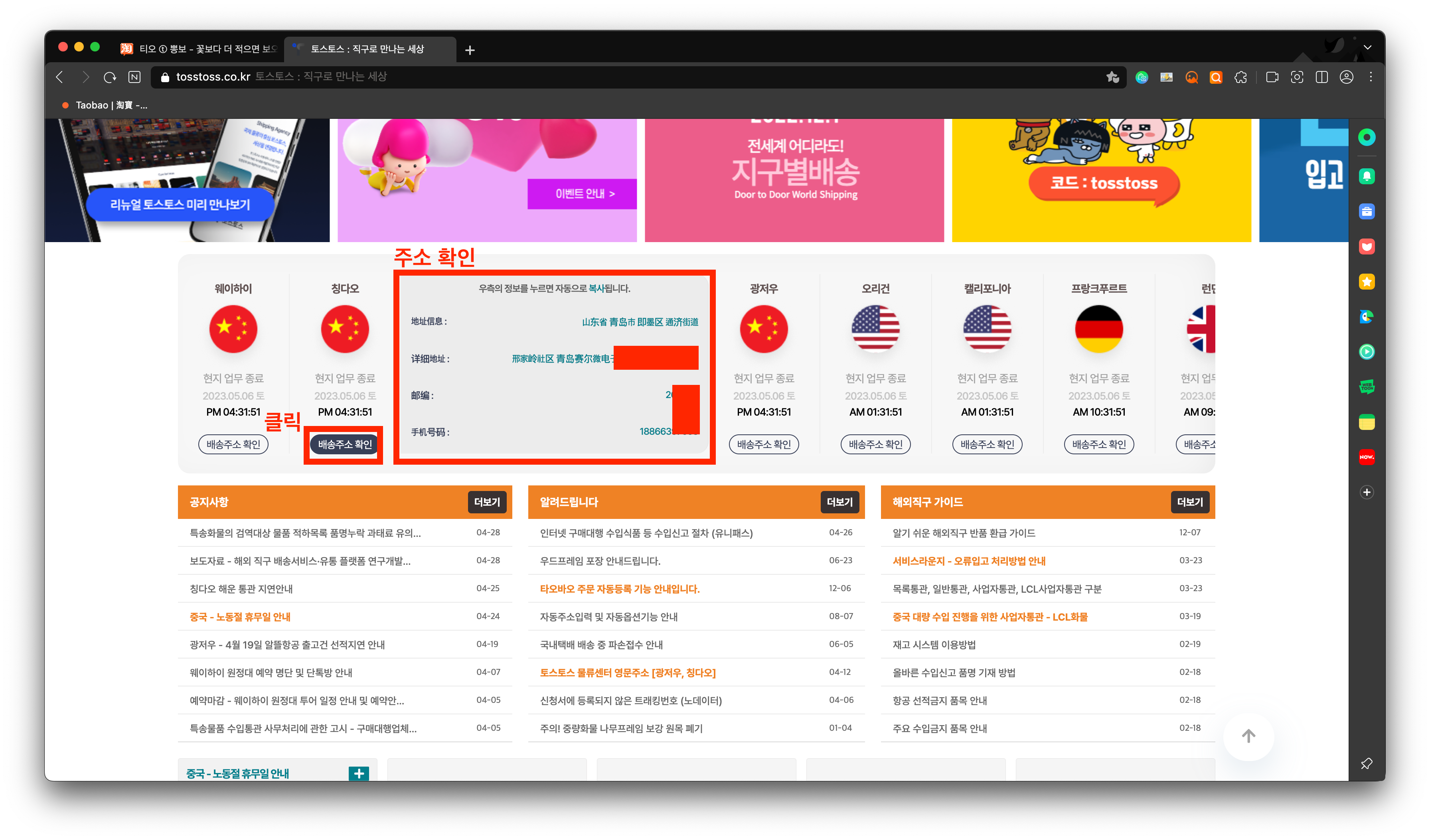Expand 중국 - 노동절 휴무일 안내 with plus button

tap(359, 773)
